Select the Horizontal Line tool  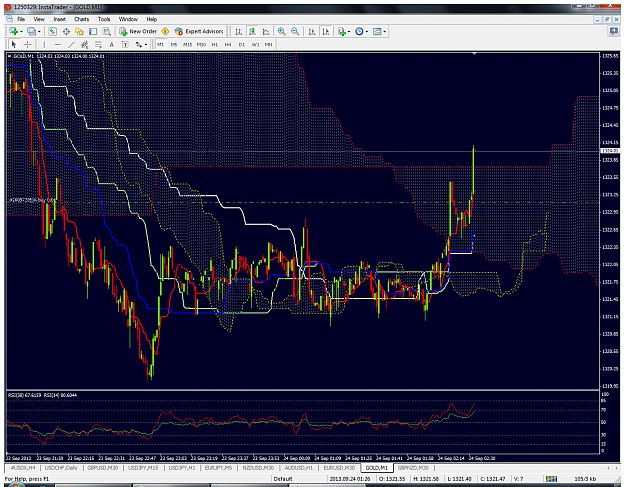point(58,44)
